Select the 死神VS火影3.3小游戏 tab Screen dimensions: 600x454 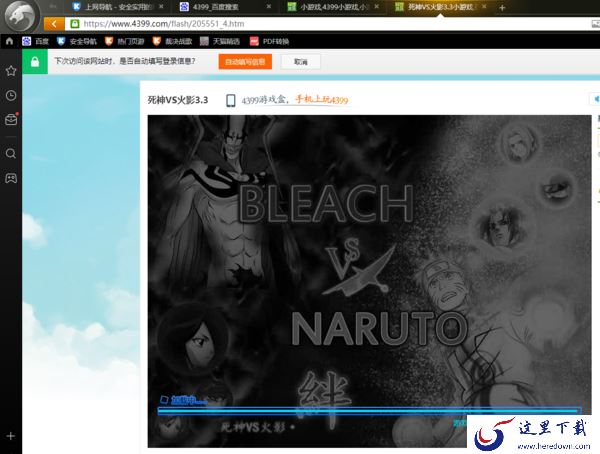tap(440, 7)
